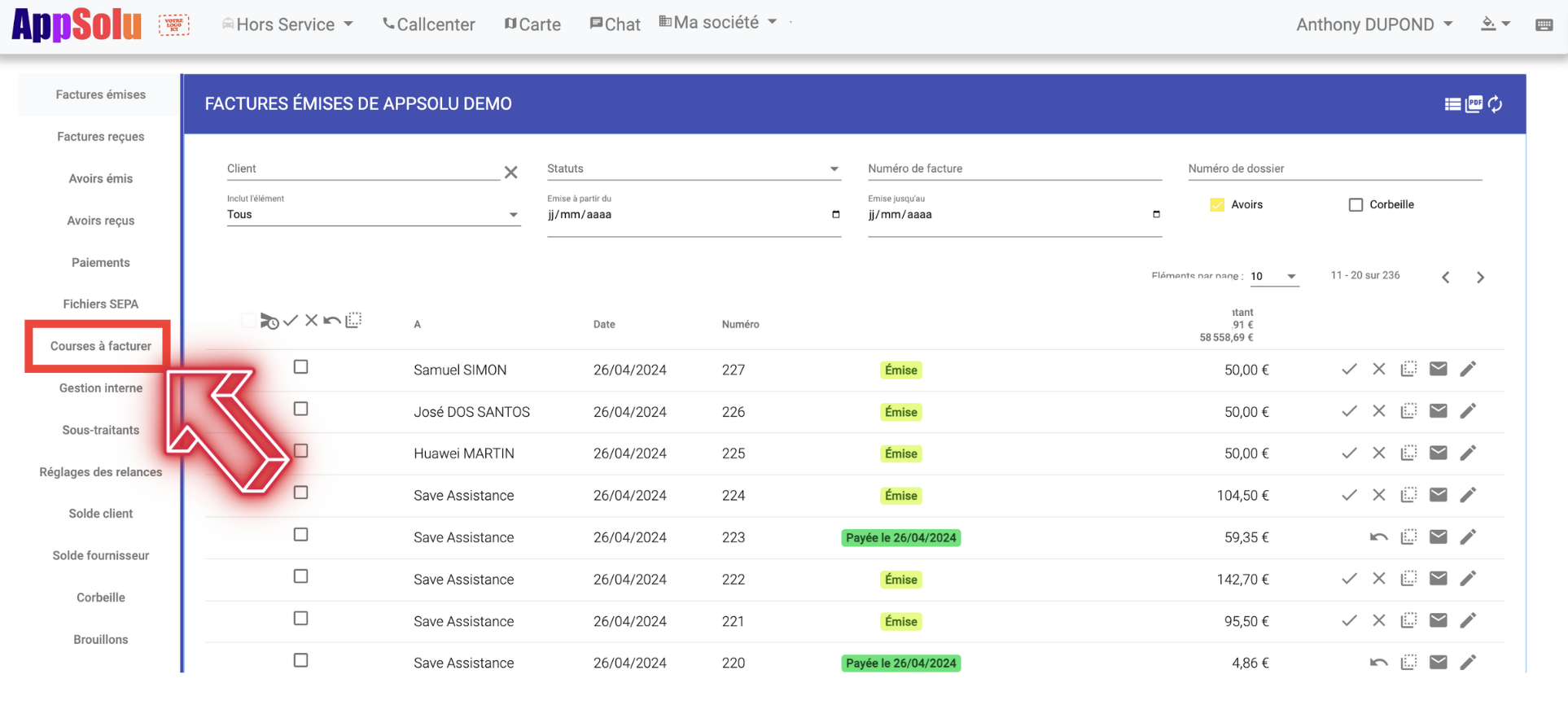Enable the Corbeille checkbox

1356,205
